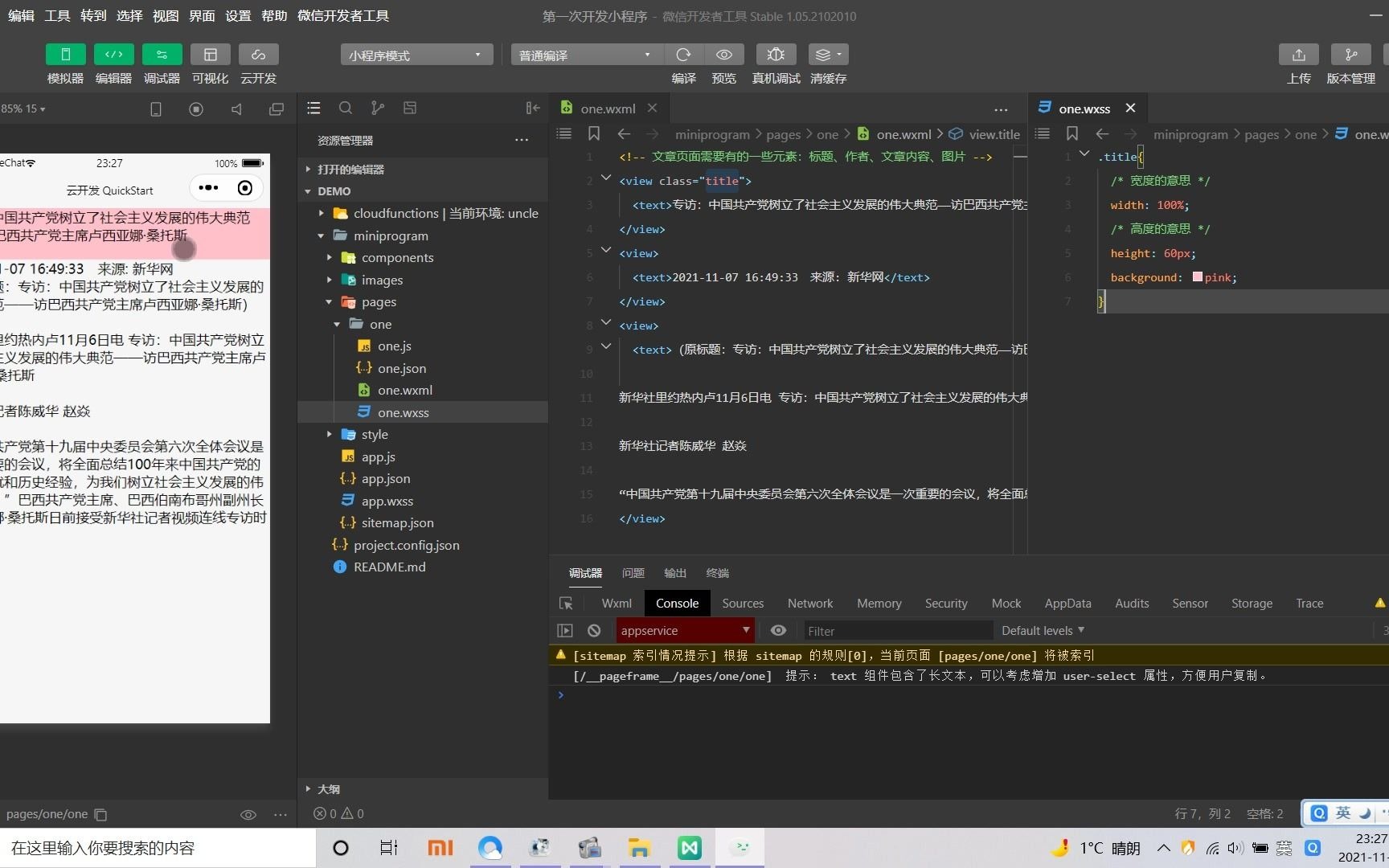Go back arrow in one.wxss editor
Screen dimensions: 1389x868
1103,133
